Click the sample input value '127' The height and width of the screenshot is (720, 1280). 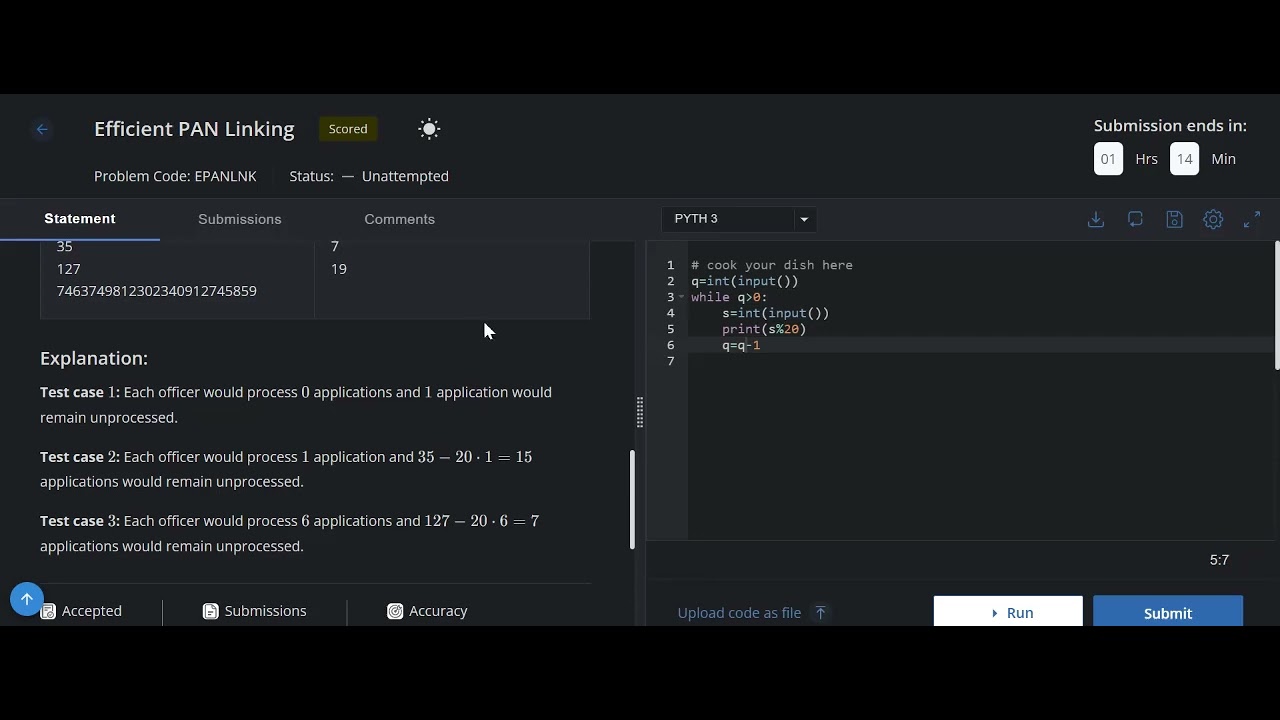click(69, 269)
